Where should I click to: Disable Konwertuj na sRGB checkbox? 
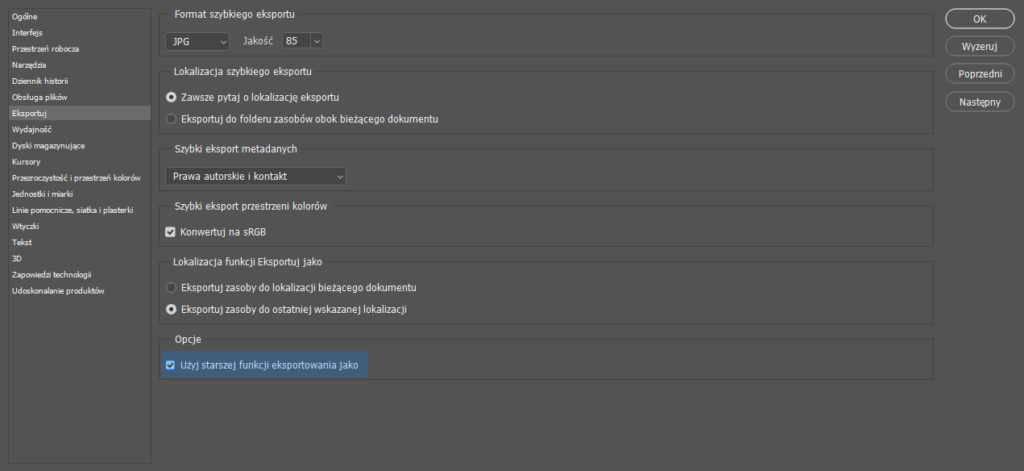tap(171, 232)
